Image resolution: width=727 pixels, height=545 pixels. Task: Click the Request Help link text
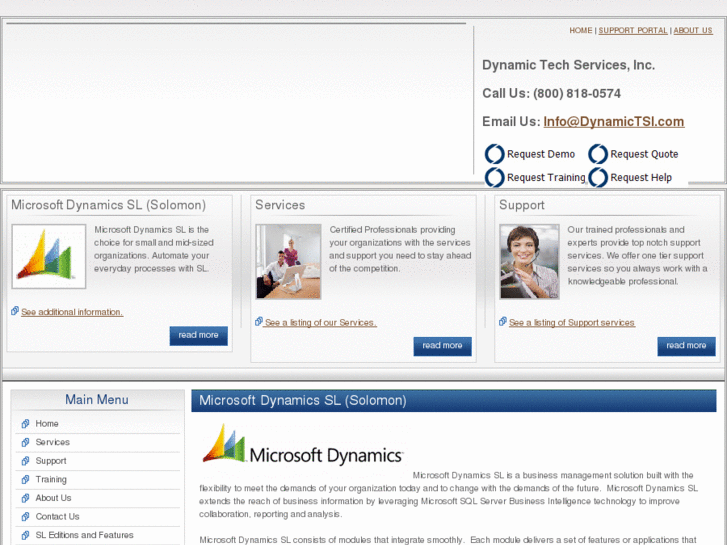(x=641, y=178)
